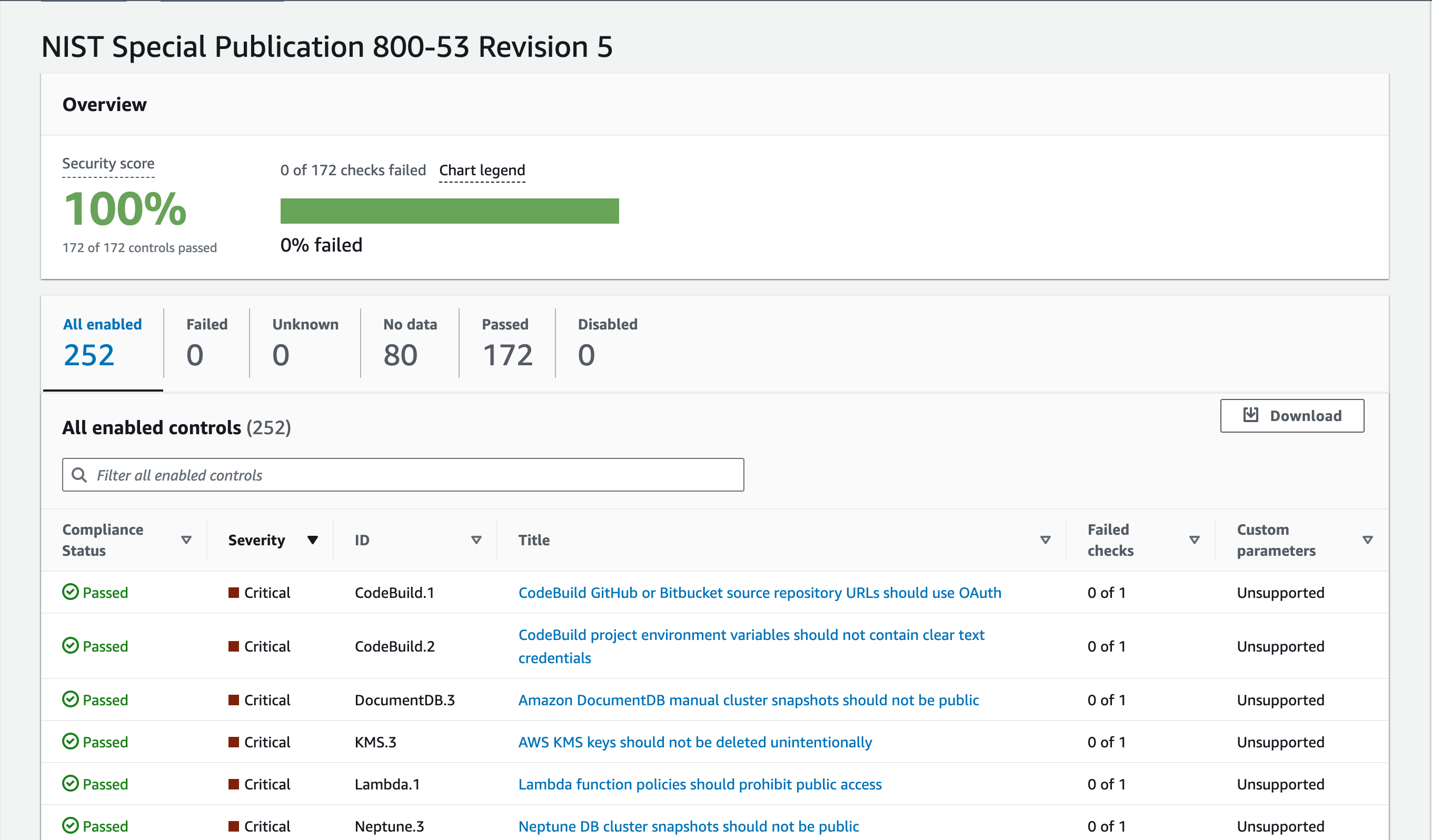
Task: Switch to the Failed 0 tab
Action: [207, 344]
